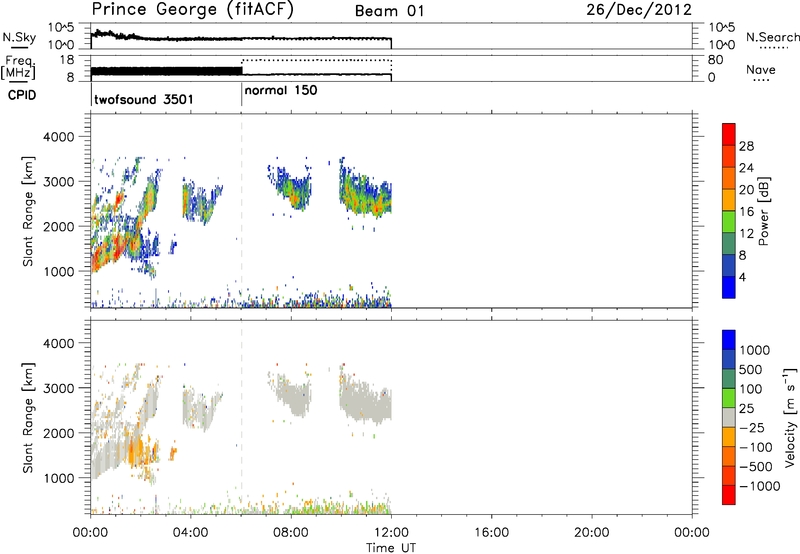Screen dimensions: 800x554
Task: Click the 'twofsound 3501' text
Action: coord(144,99)
